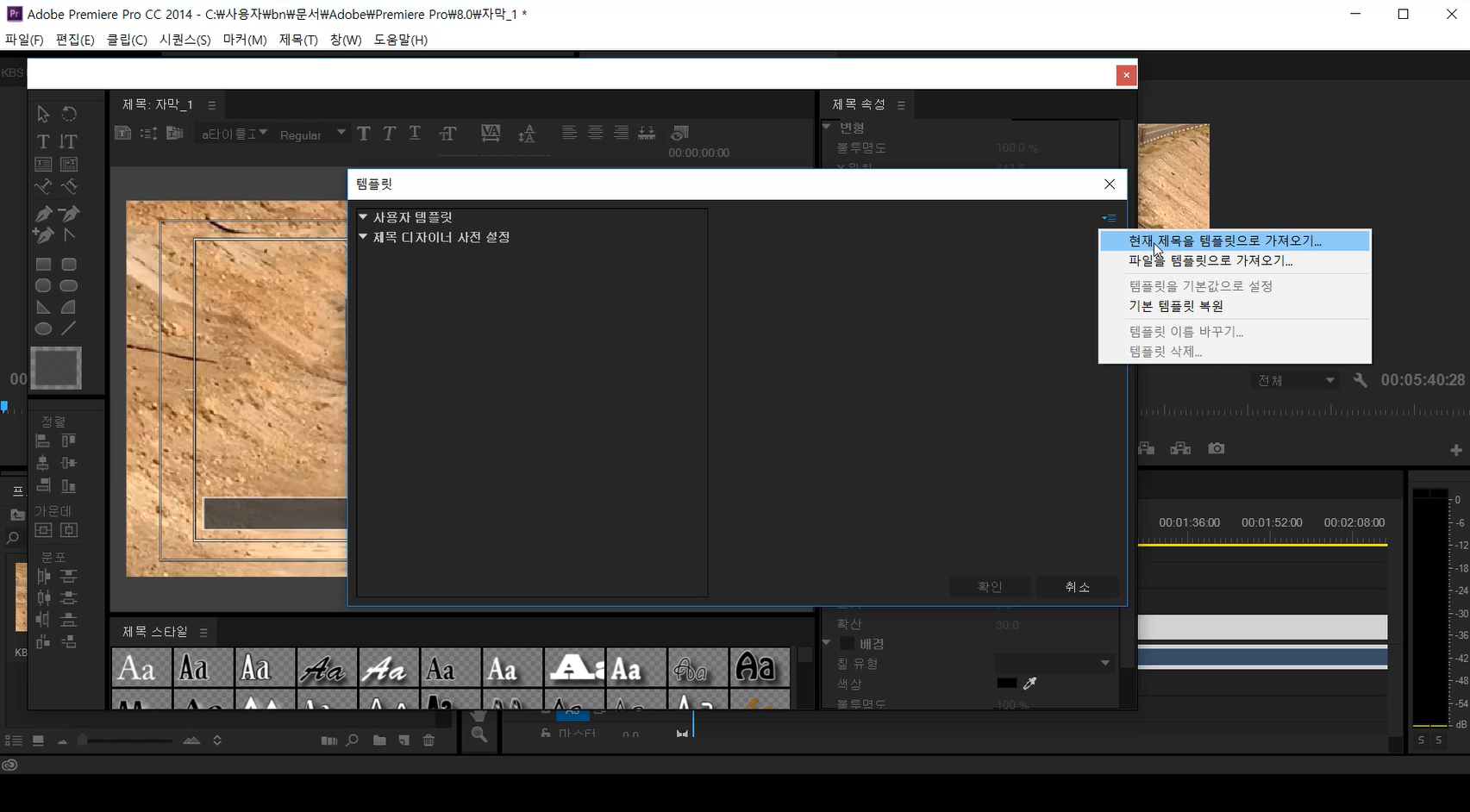Toggle left text alignment
1470x812 pixels.
point(570,133)
